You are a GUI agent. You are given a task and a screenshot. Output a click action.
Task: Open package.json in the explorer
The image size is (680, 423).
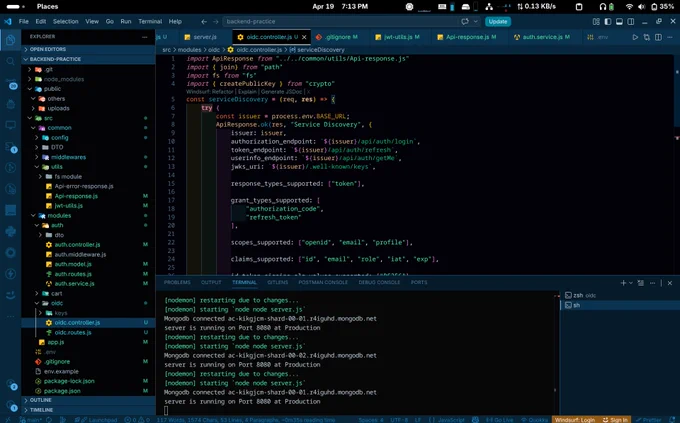point(88,391)
